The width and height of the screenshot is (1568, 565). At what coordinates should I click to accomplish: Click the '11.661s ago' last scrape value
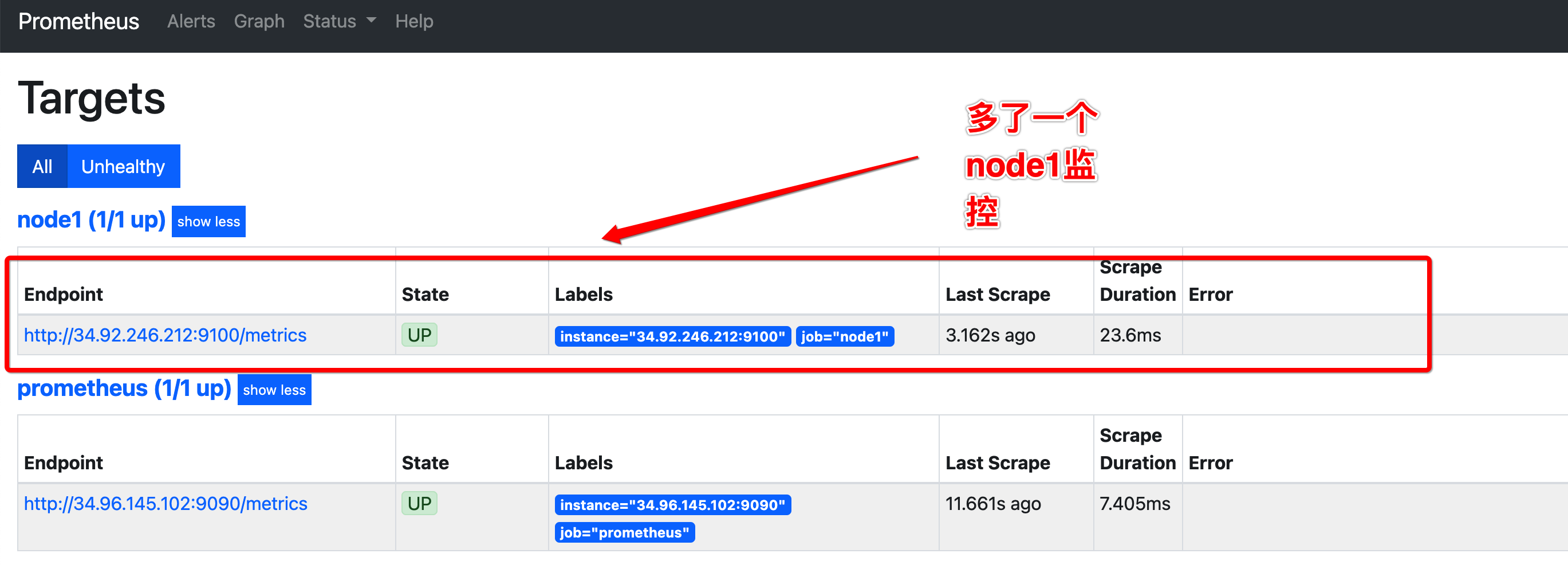click(x=993, y=504)
